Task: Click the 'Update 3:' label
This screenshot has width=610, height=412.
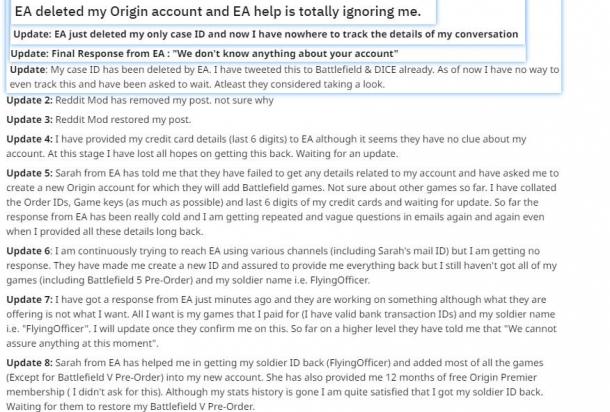Action: click(x=29, y=120)
